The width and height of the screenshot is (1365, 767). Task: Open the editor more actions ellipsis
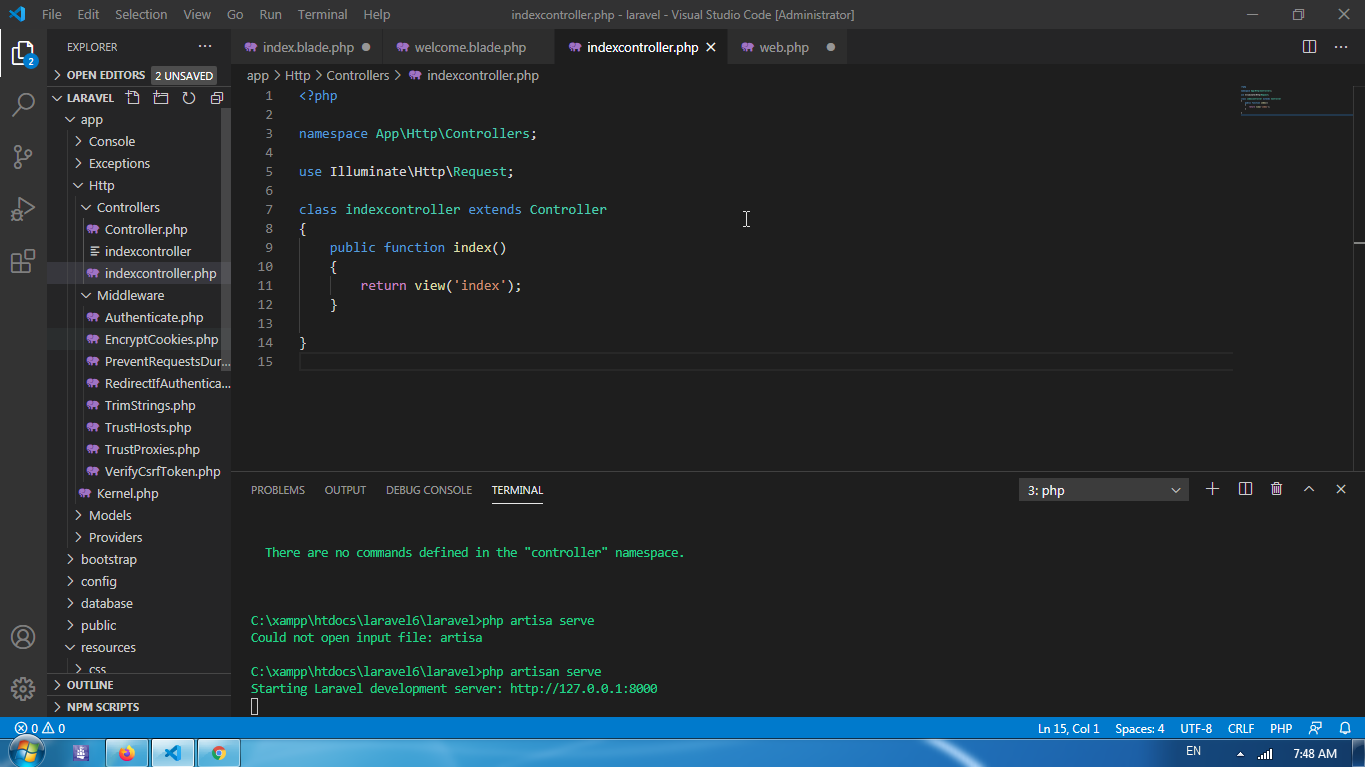(1341, 47)
